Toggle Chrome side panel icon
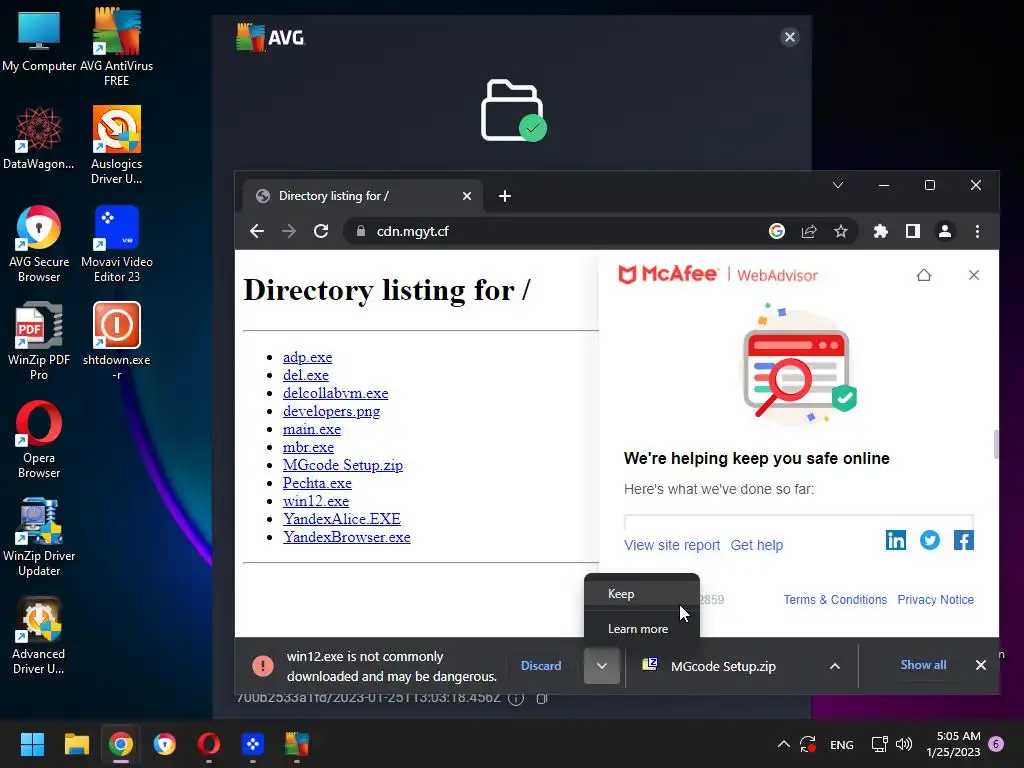1024x768 pixels. pos(912,231)
